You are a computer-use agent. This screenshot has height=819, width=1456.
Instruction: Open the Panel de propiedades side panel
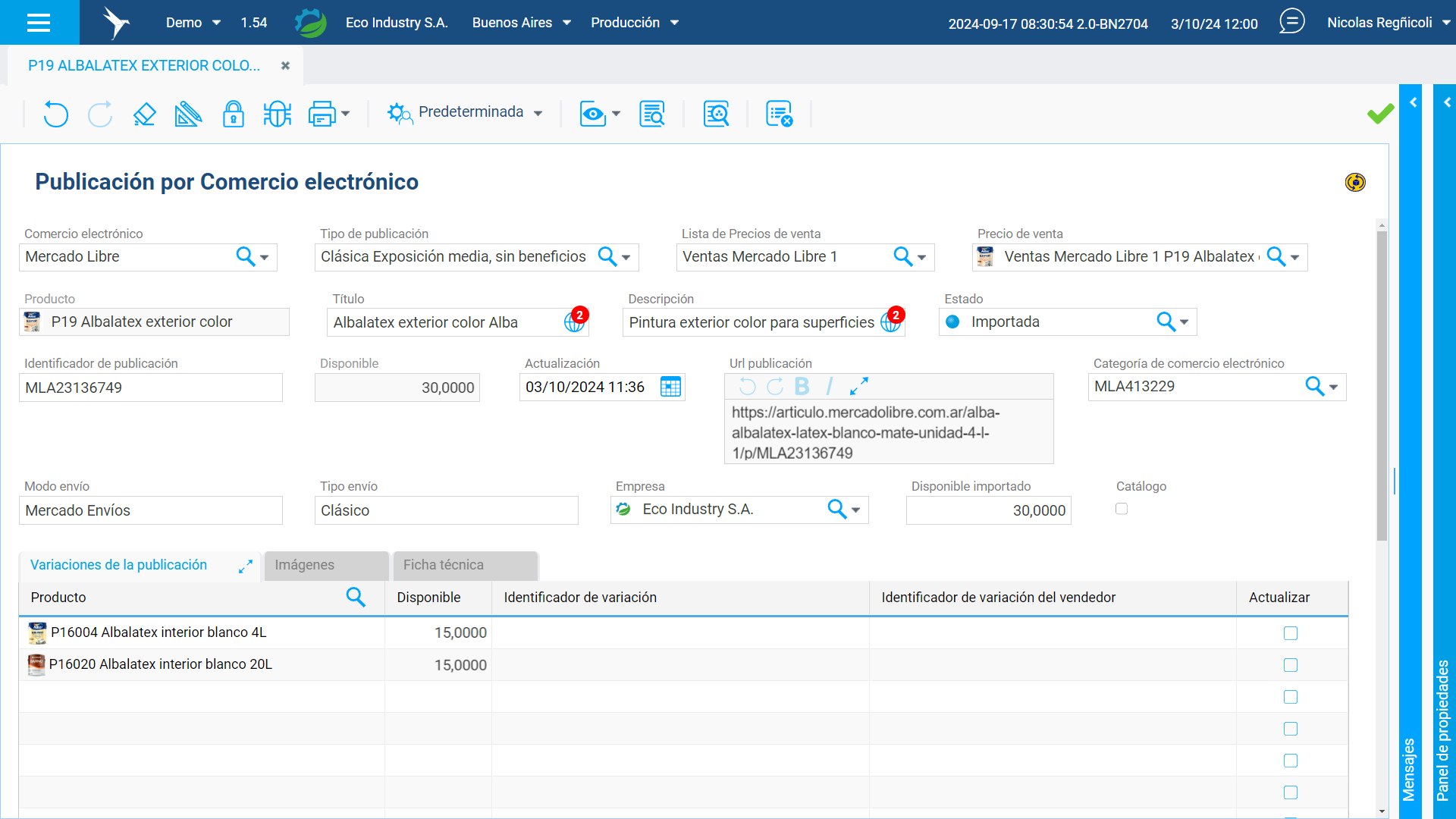[x=1443, y=730]
